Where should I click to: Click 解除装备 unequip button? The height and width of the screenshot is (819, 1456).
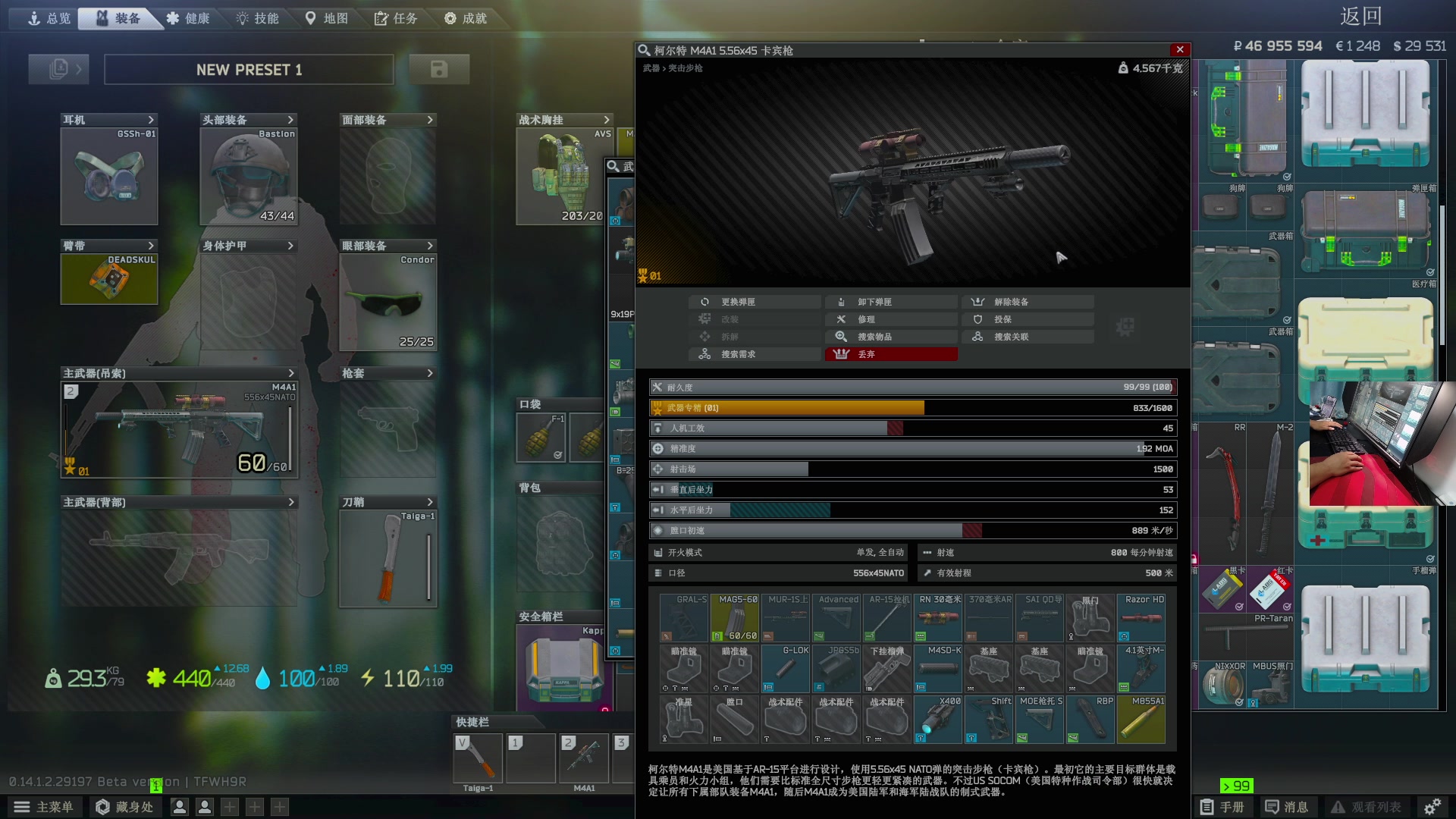(x=1028, y=302)
